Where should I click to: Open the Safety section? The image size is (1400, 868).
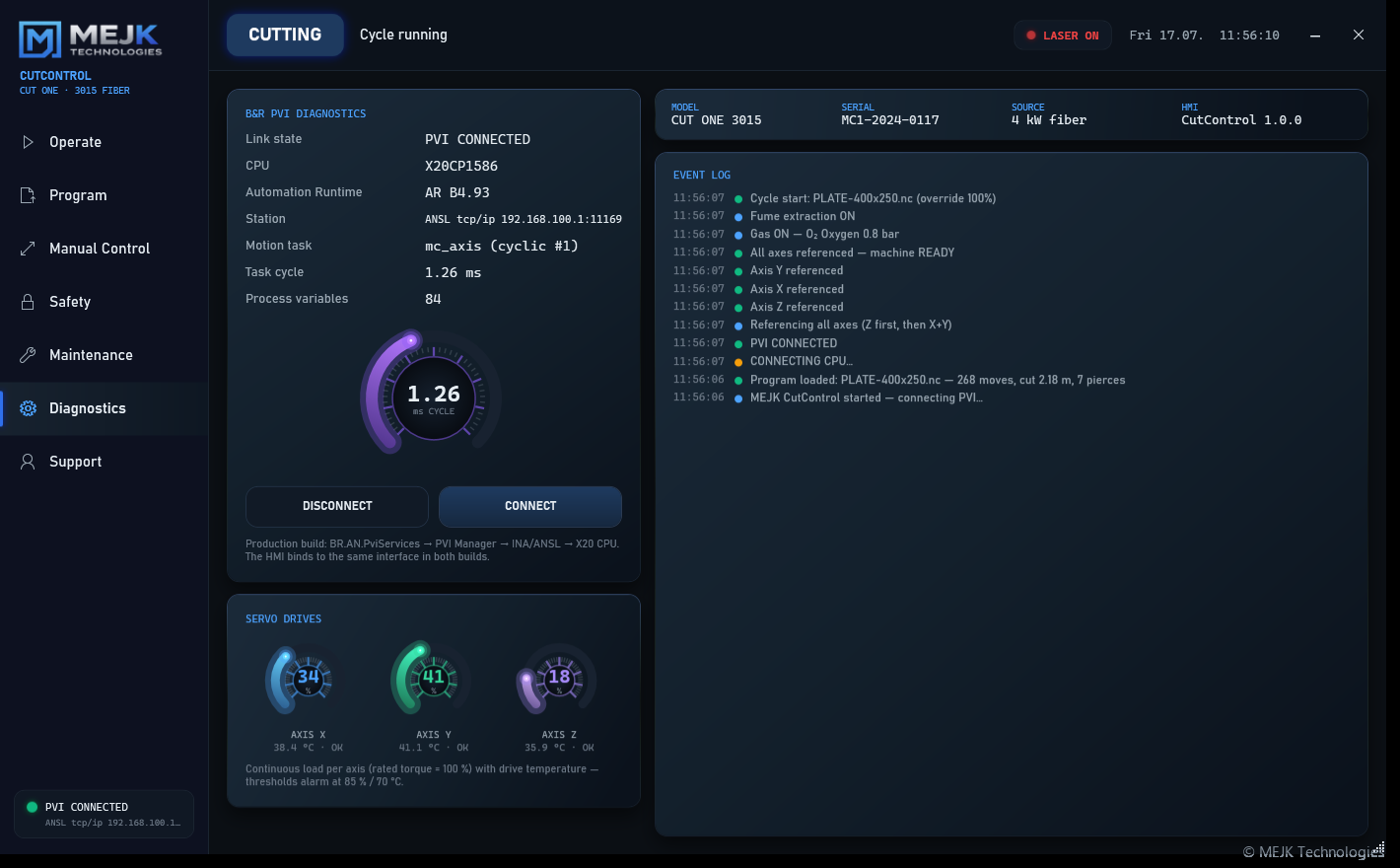click(104, 302)
